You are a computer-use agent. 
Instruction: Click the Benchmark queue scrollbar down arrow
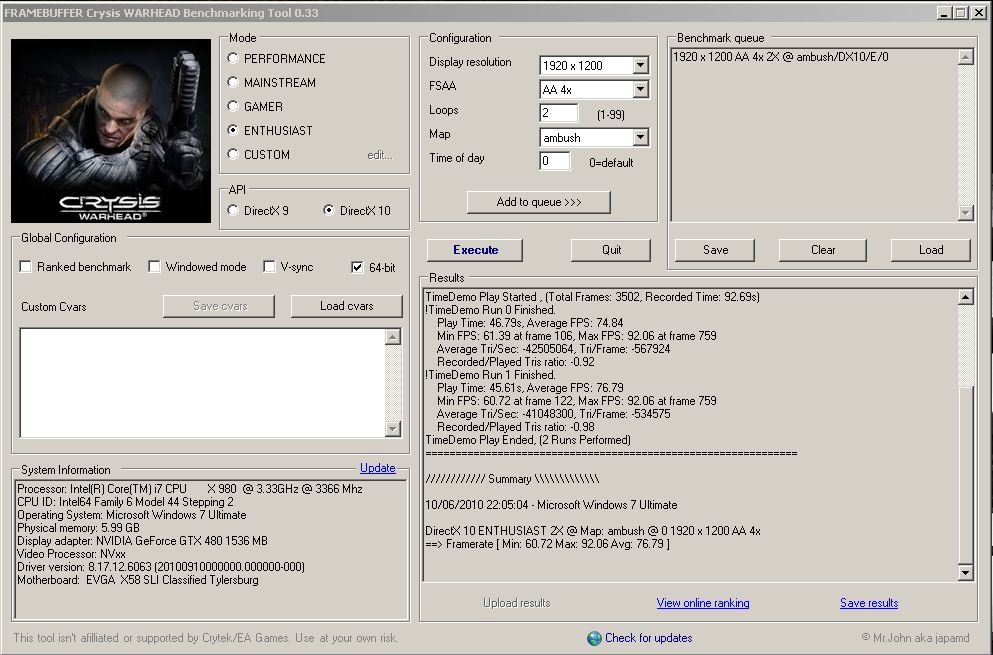click(965, 213)
